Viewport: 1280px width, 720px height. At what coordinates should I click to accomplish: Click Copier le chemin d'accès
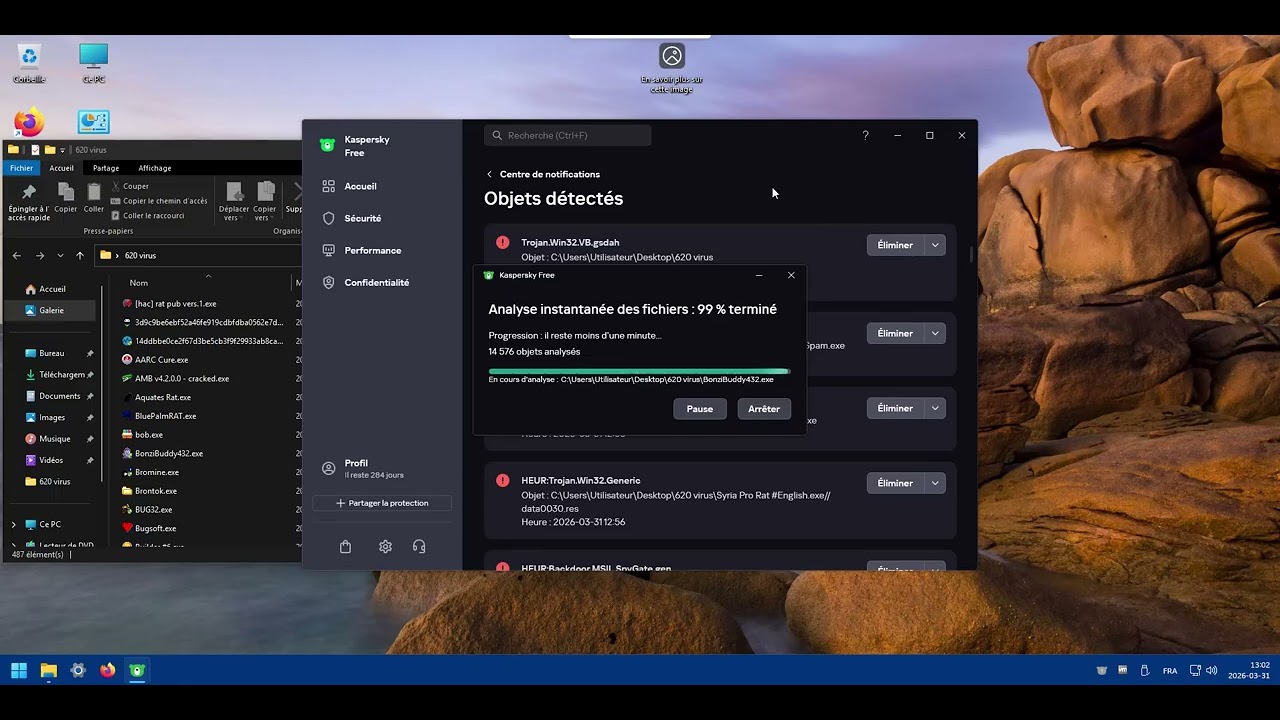tap(160, 201)
